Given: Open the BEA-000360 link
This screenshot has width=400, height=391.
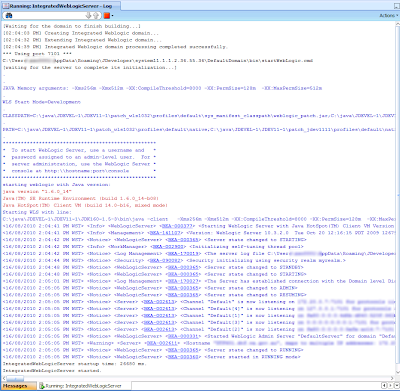Looking at the screenshot, I should (x=184, y=357).
